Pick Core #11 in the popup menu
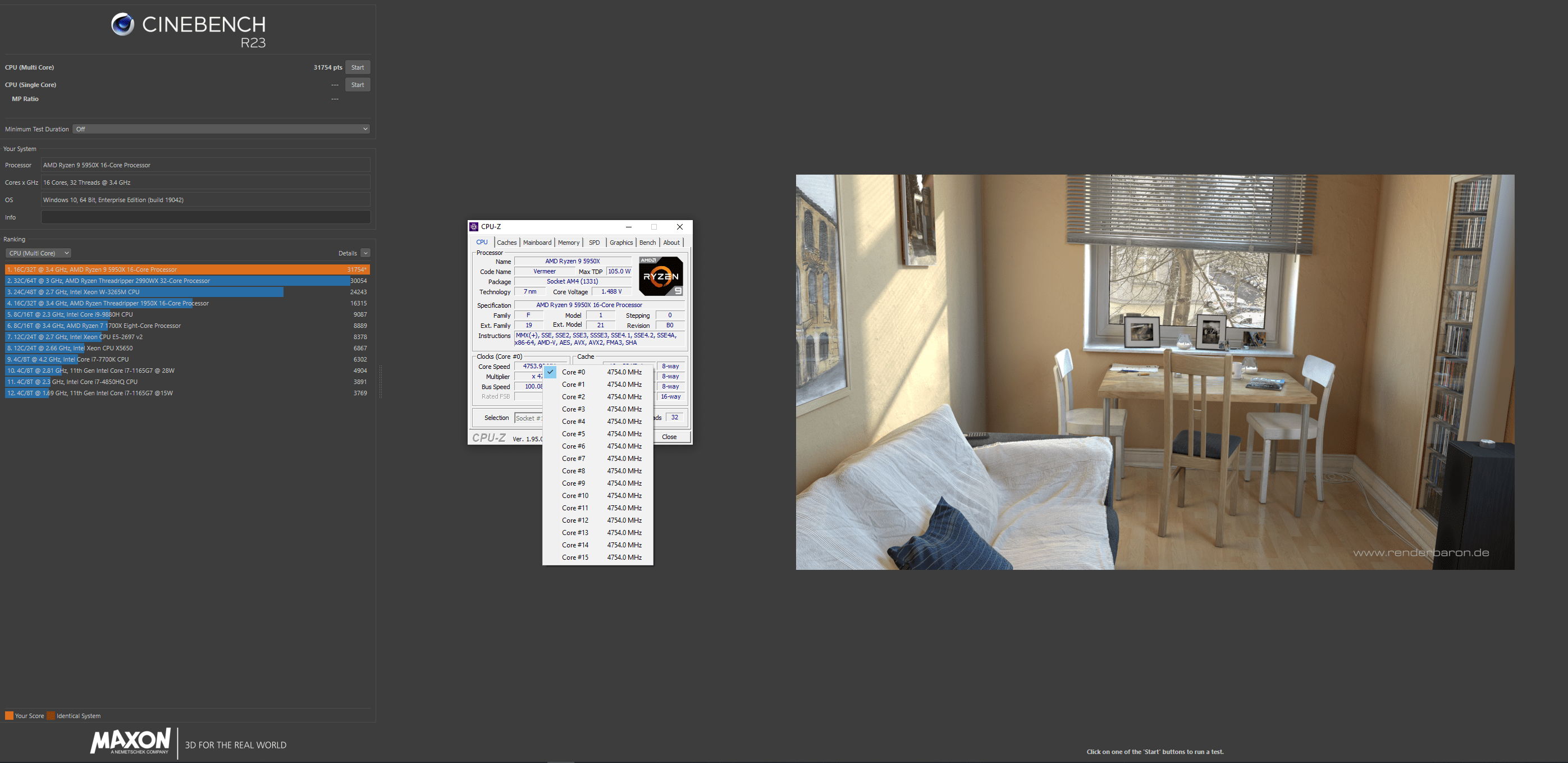This screenshot has width=1568, height=763. (x=598, y=508)
